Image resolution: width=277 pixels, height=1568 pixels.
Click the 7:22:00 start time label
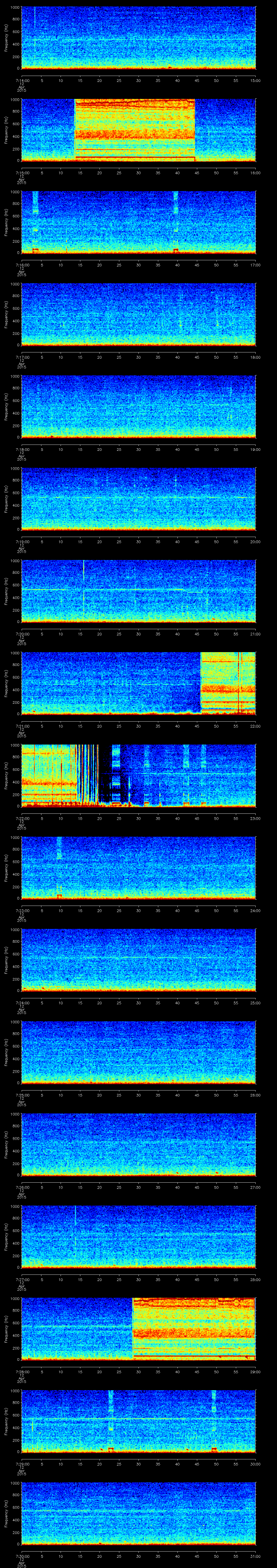click(x=22, y=818)
